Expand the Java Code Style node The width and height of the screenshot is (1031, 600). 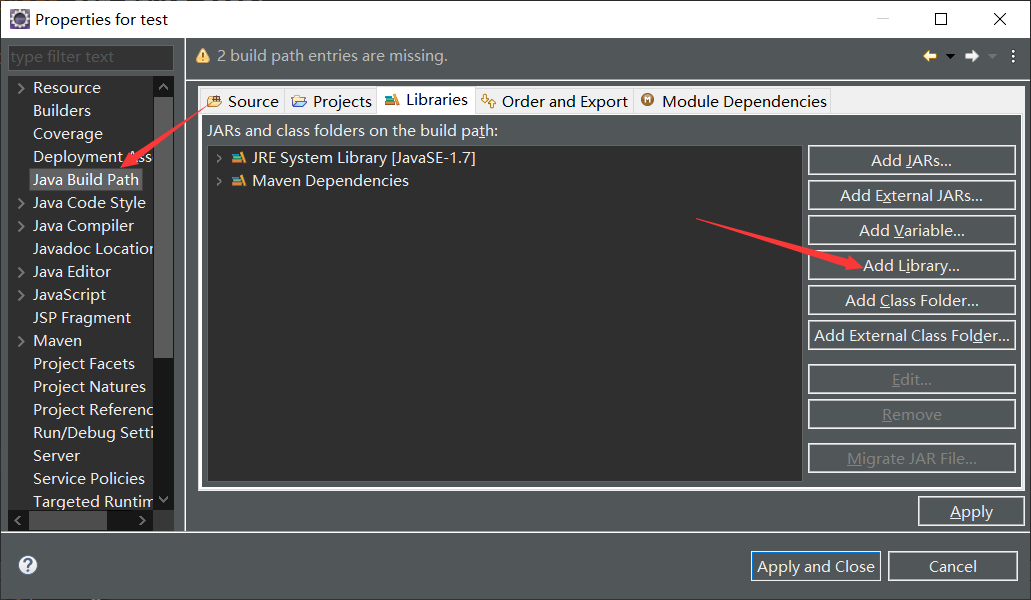click(21, 203)
